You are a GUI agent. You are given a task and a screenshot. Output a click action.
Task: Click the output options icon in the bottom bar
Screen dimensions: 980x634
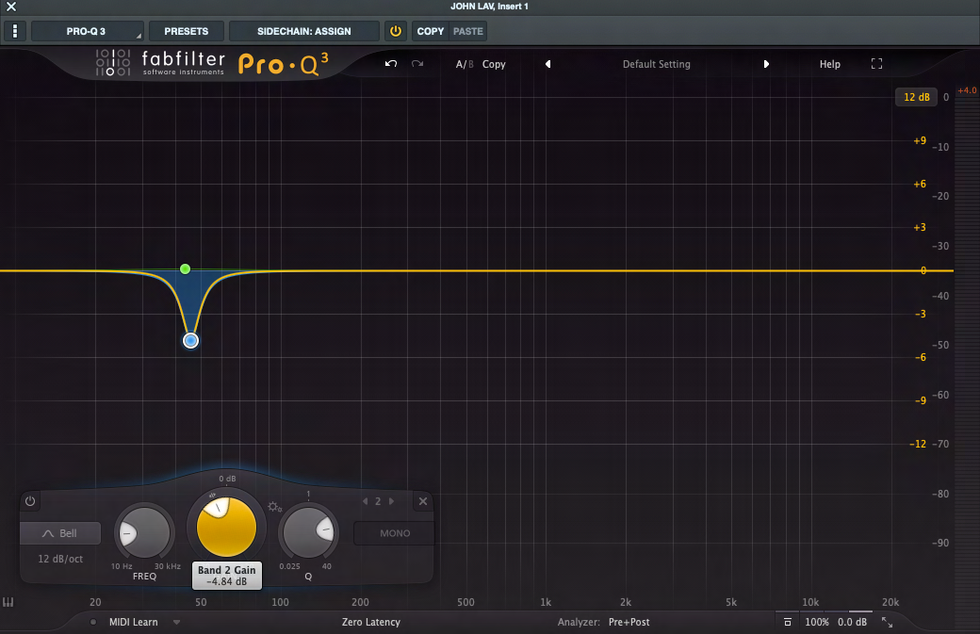[788, 622]
